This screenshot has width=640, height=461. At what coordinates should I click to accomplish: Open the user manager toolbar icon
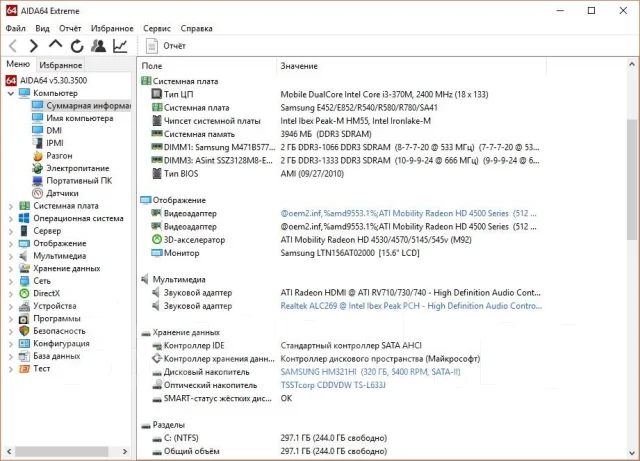click(98, 46)
